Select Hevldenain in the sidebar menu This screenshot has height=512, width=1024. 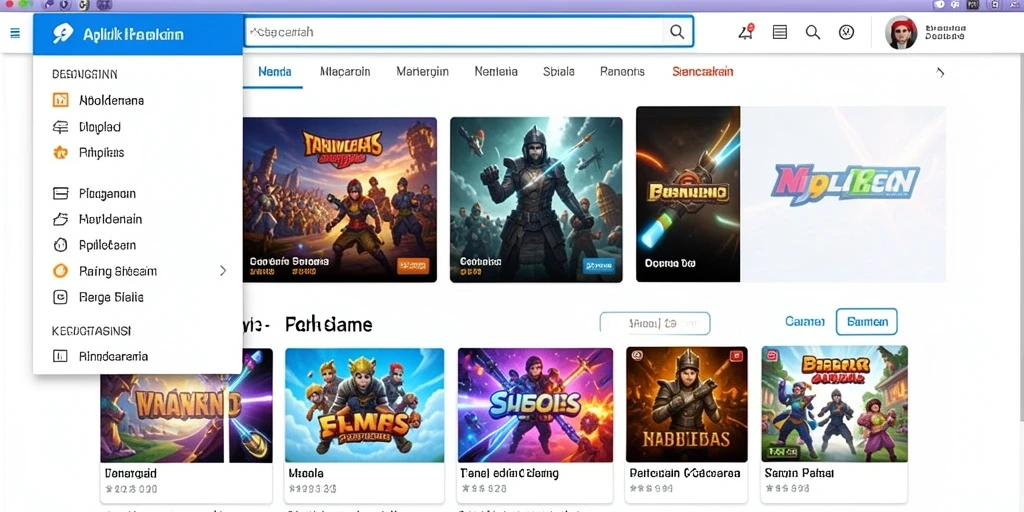110,219
